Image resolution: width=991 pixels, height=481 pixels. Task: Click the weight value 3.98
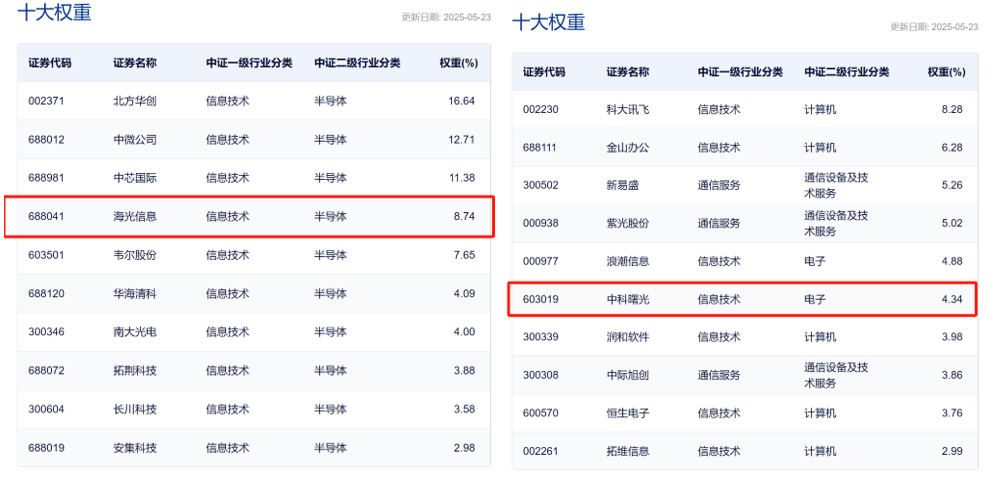click(x=952, y=337)
